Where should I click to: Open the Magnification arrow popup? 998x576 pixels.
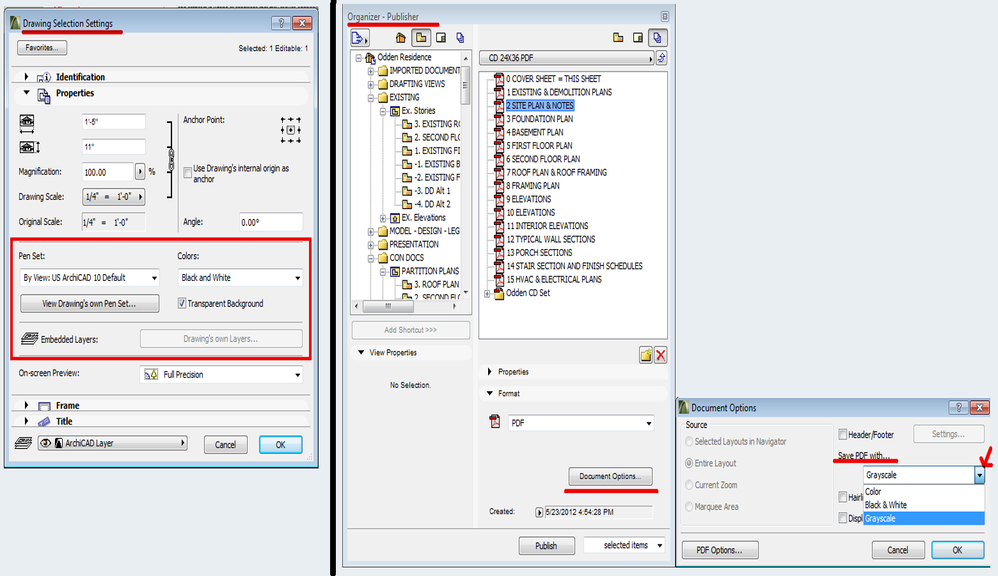(x=140, y=172)
